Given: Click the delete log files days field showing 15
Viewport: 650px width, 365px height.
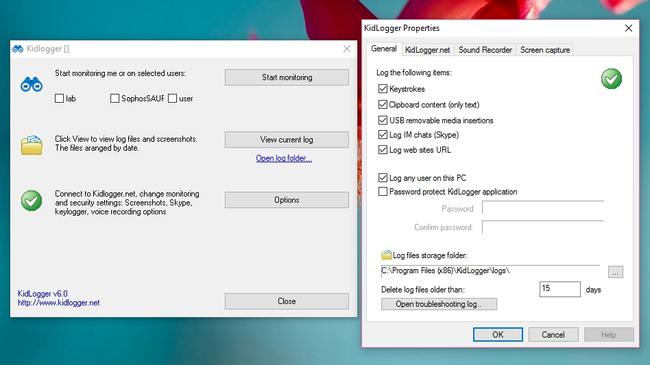Looking at the screenshot, I should (x=560, y=289).
